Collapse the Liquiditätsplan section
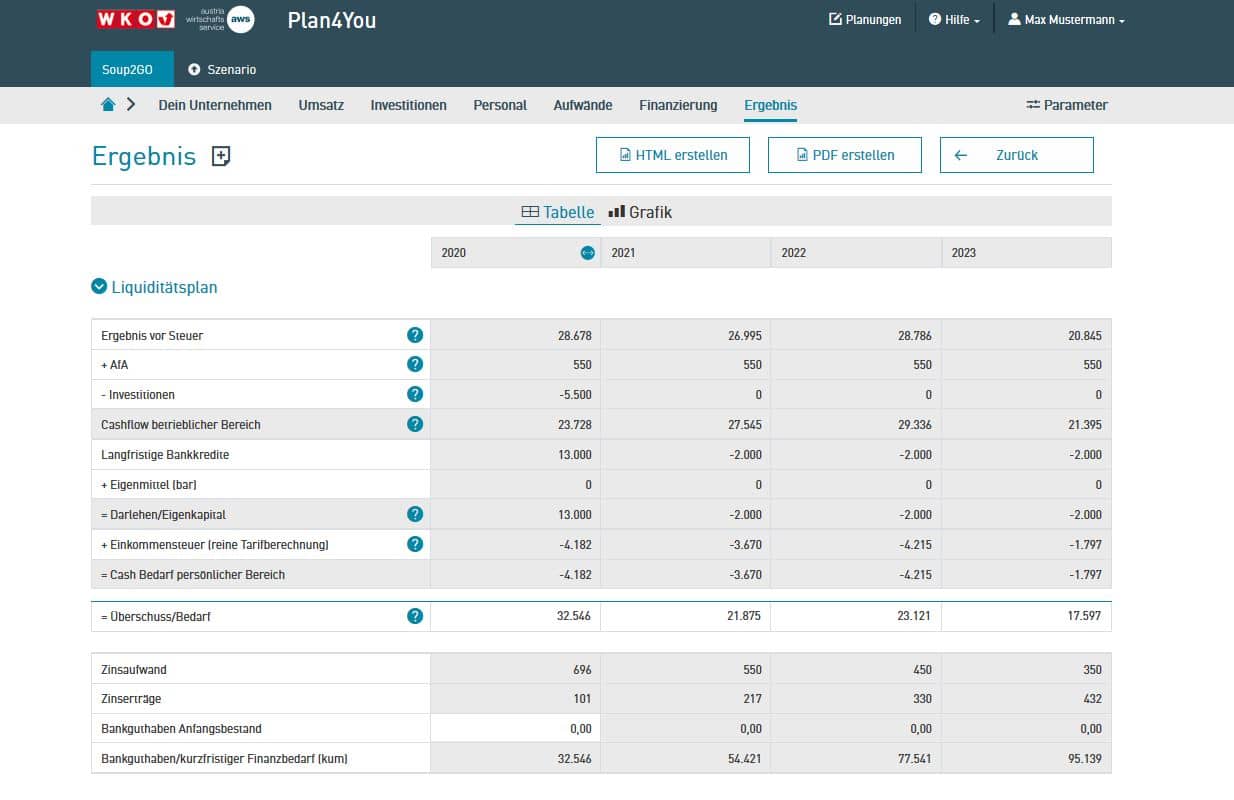This screenshot has width=1234, height=800. tap(99, 287)
